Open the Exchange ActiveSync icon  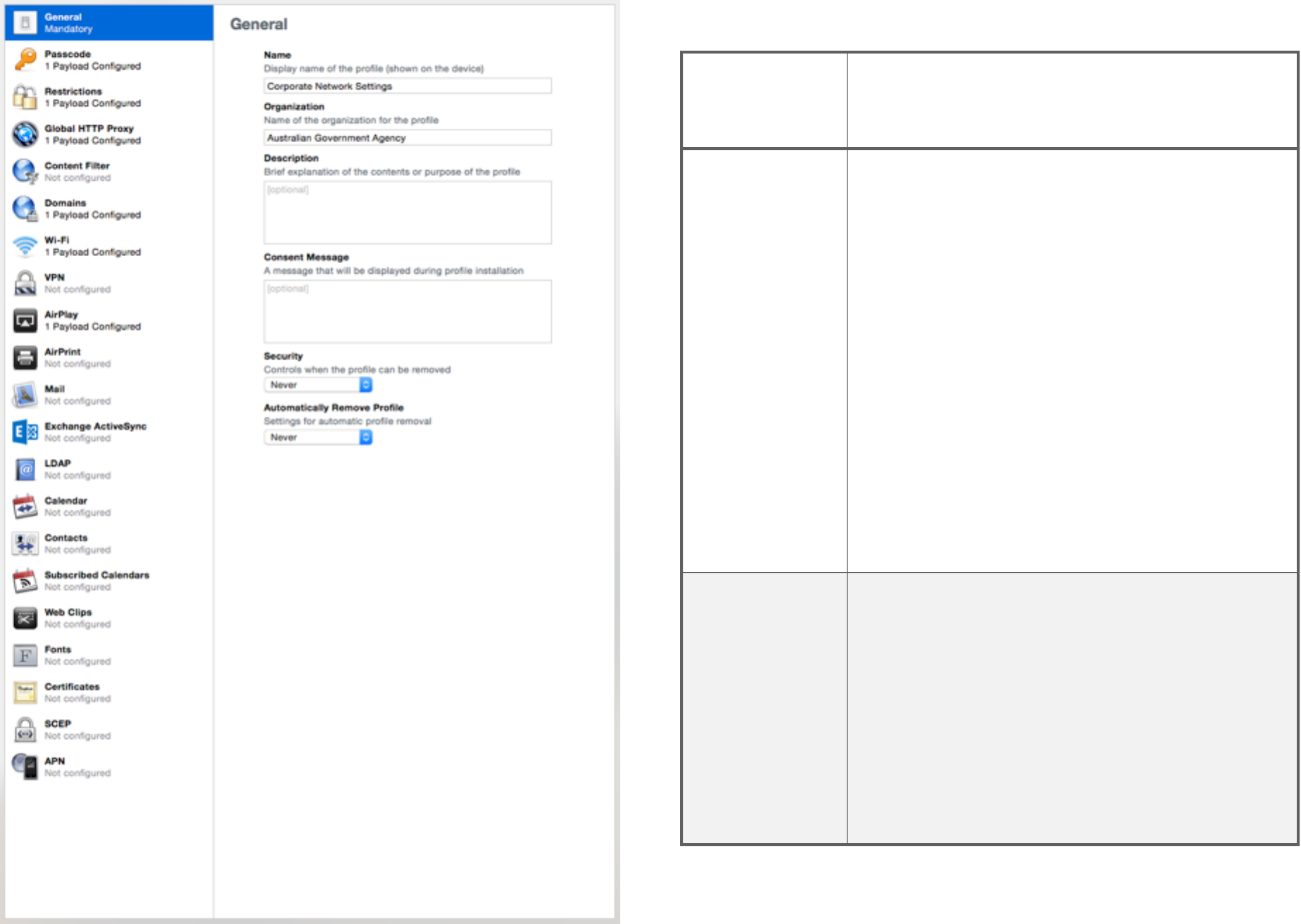pyautogui.click(x=25, y=432)
